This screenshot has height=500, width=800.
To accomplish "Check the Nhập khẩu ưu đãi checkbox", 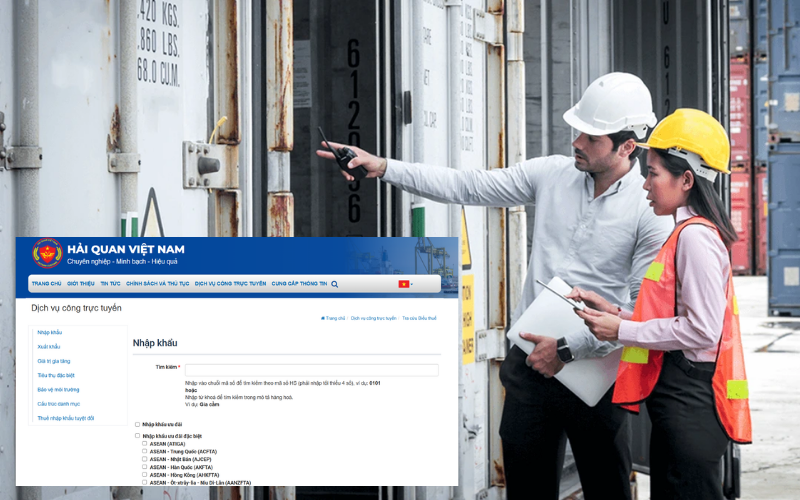I will [137, 424].
